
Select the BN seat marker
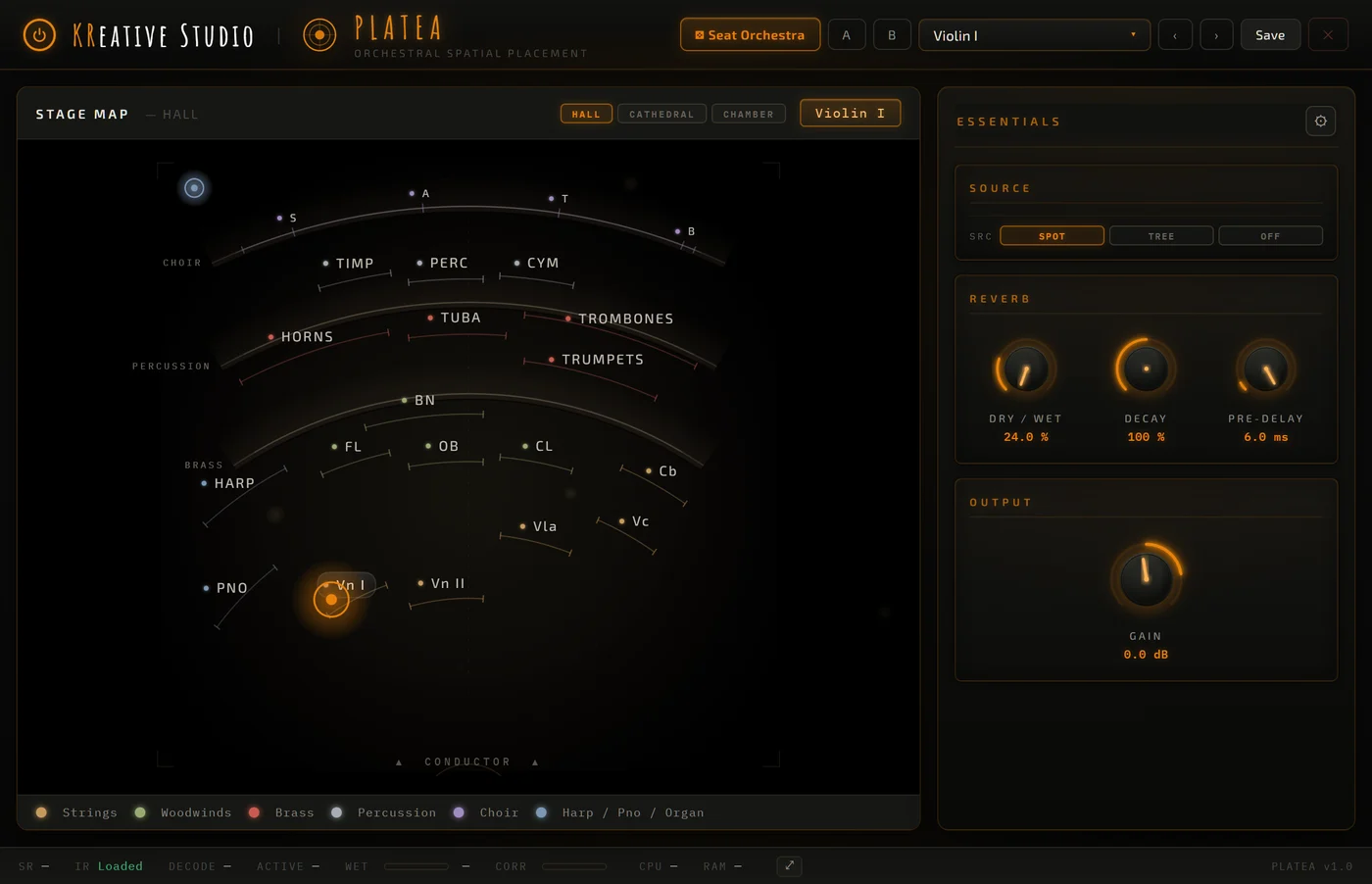[404, 400]
